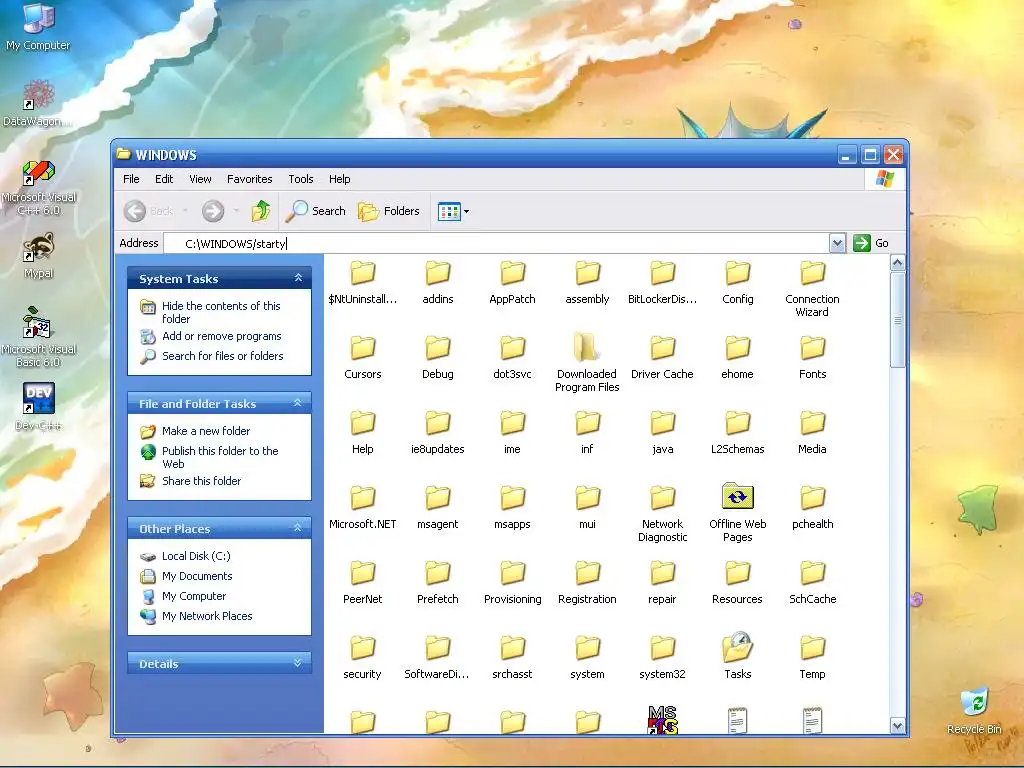Click the Forward navigation arrow
The image size is (1024, 768).
tap(212, 211)
